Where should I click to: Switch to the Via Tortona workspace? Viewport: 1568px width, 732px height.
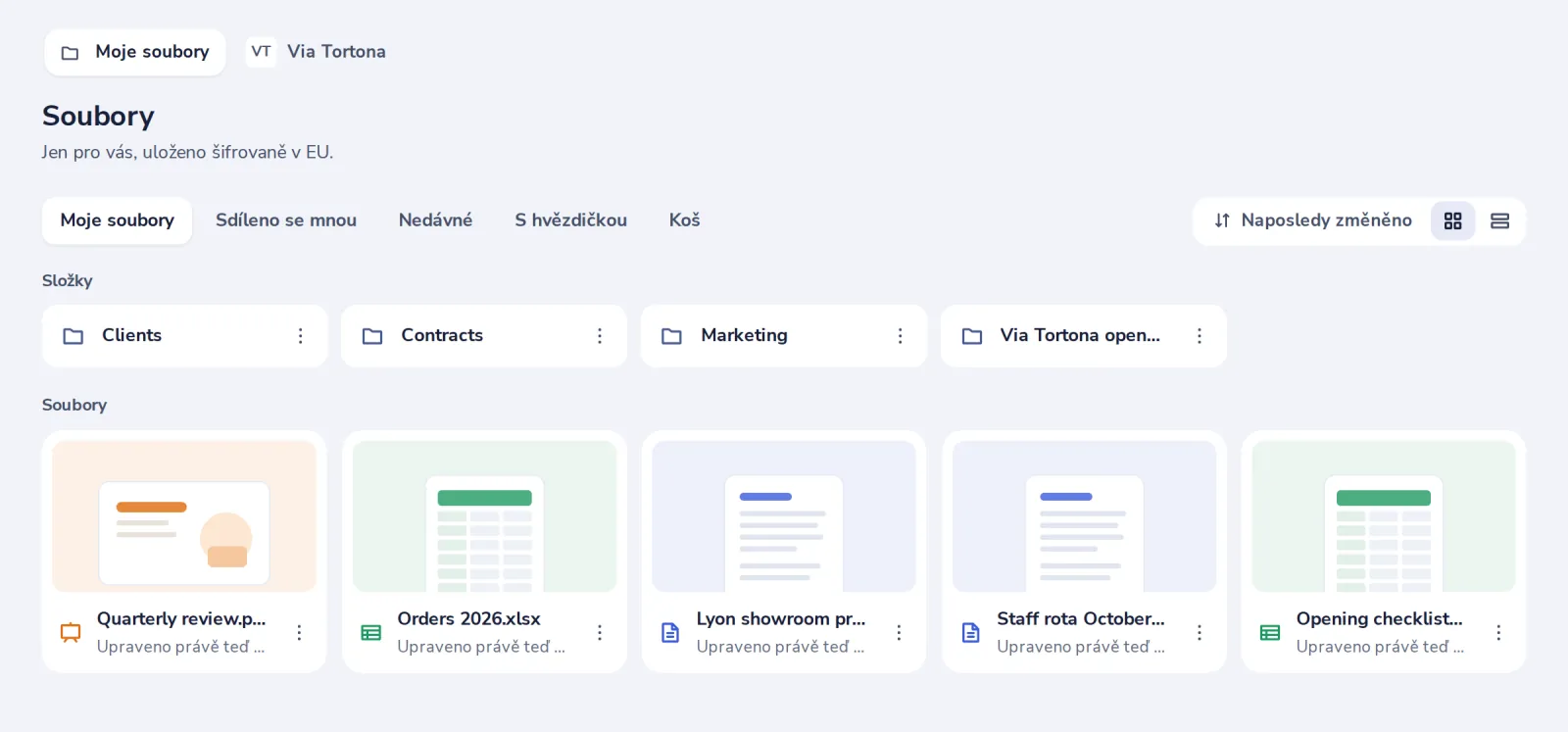pyautogui.click(x=317, y=52)
